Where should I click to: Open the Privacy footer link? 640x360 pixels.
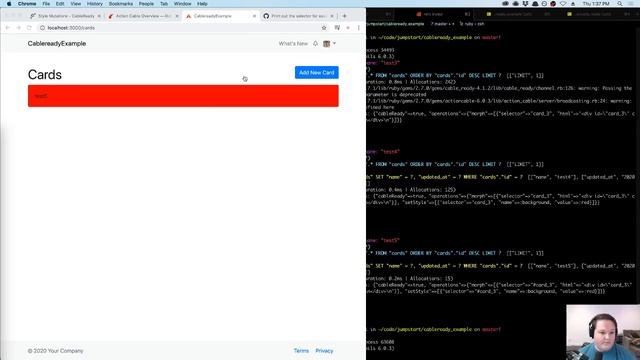tap(324, 351)
